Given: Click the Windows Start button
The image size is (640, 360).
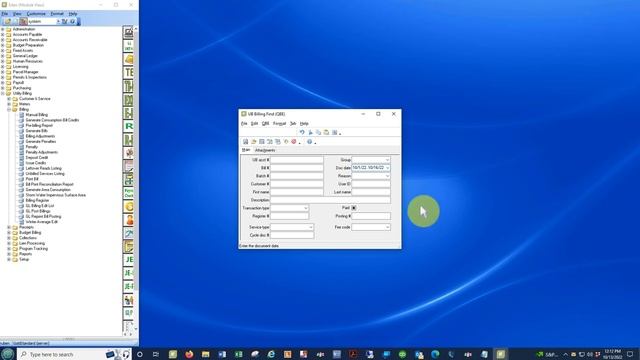Looking at the screenshot, I should (x=7, y=354).
